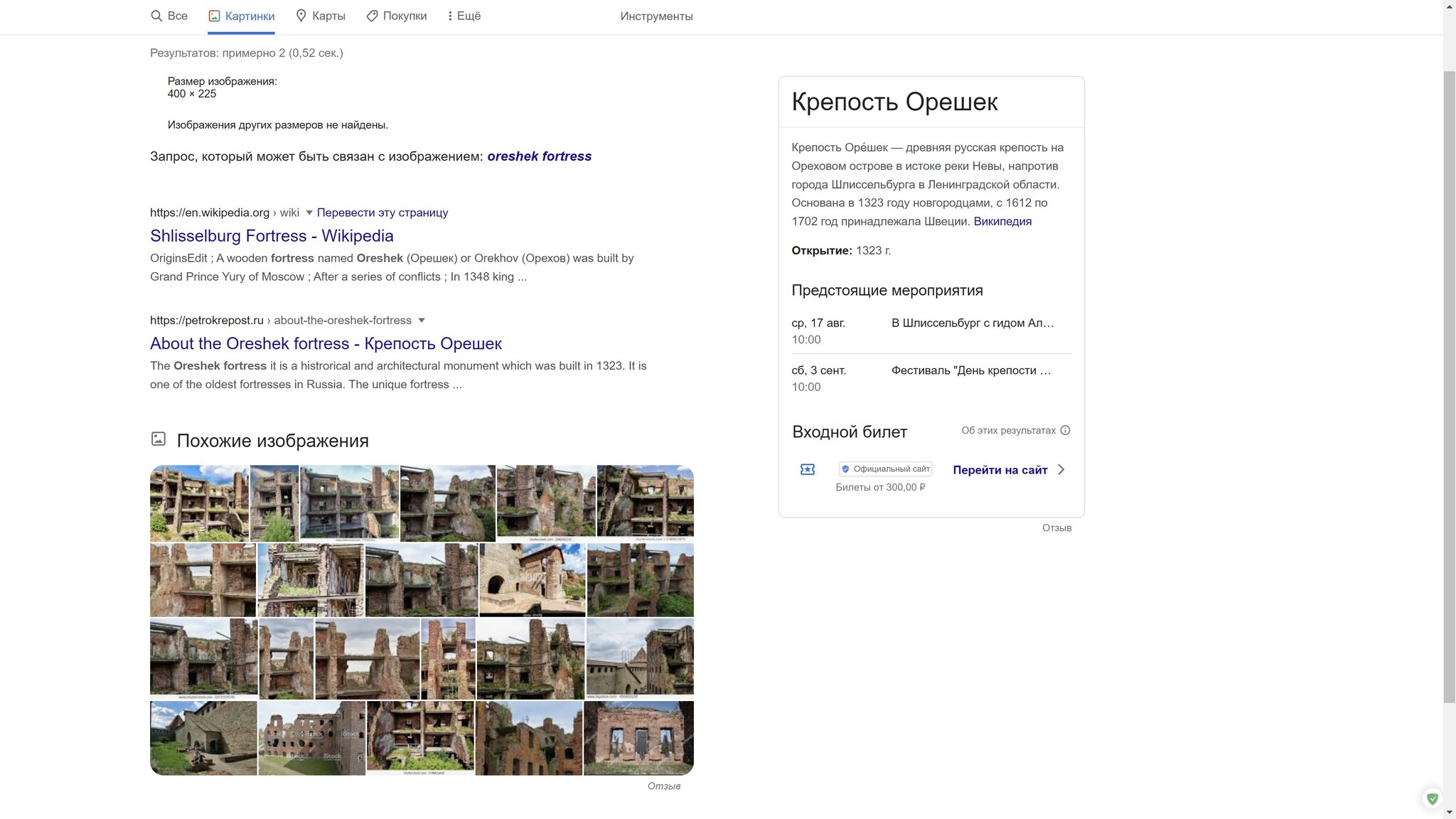This screenshot has height=819, width=1456.
Task: Click the page vertical scrollbar
Action: (1449, 384)
